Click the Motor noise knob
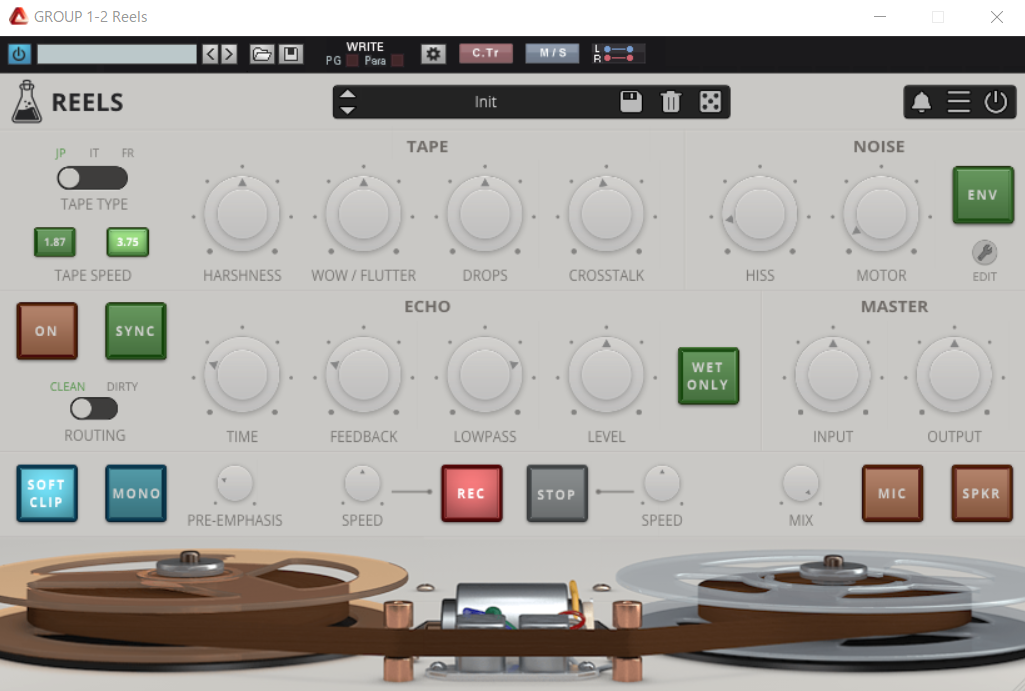 pyautogui.click(x=881, y=214)
